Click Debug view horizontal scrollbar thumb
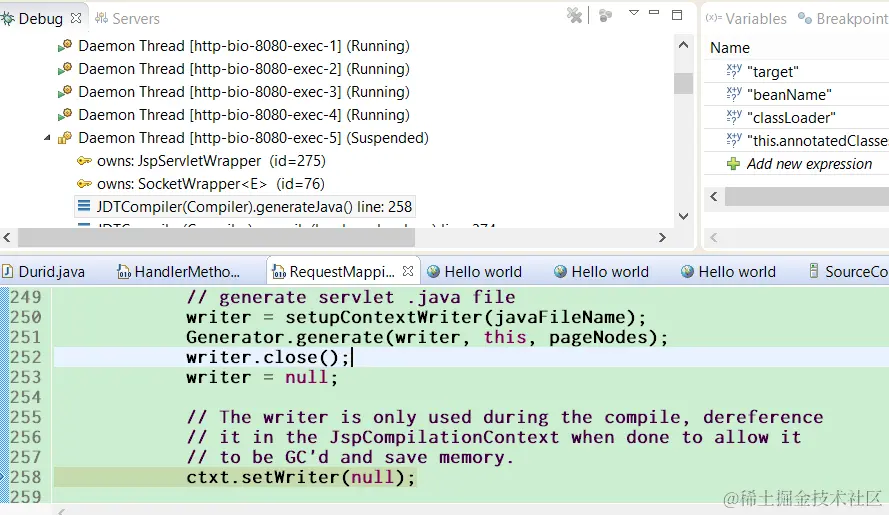Image resolution: width=889 pixels, height=515 pixels. click(x=216, y=238)
